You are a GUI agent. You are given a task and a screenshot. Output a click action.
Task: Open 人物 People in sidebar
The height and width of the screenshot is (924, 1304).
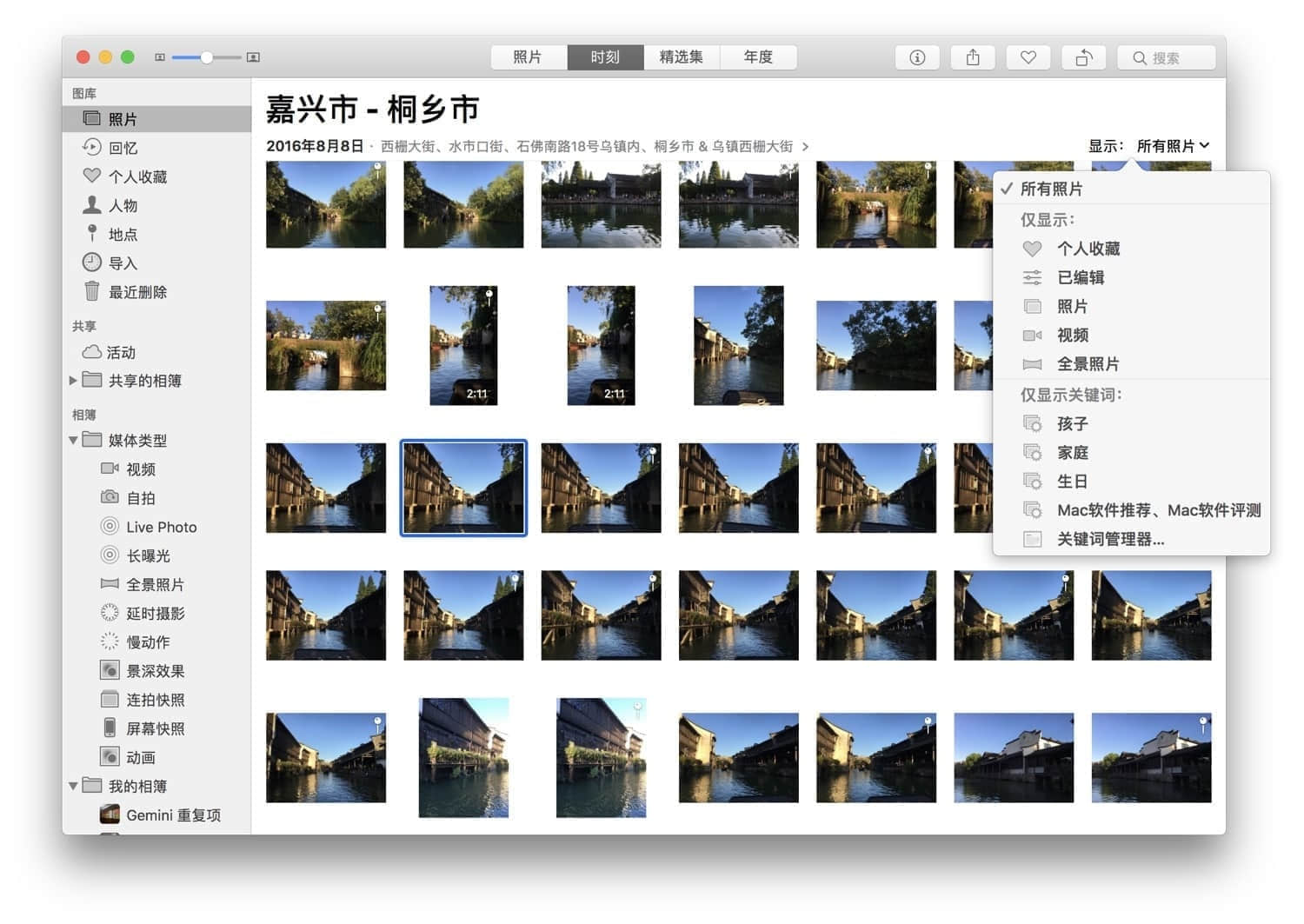(x=156, y=205)
